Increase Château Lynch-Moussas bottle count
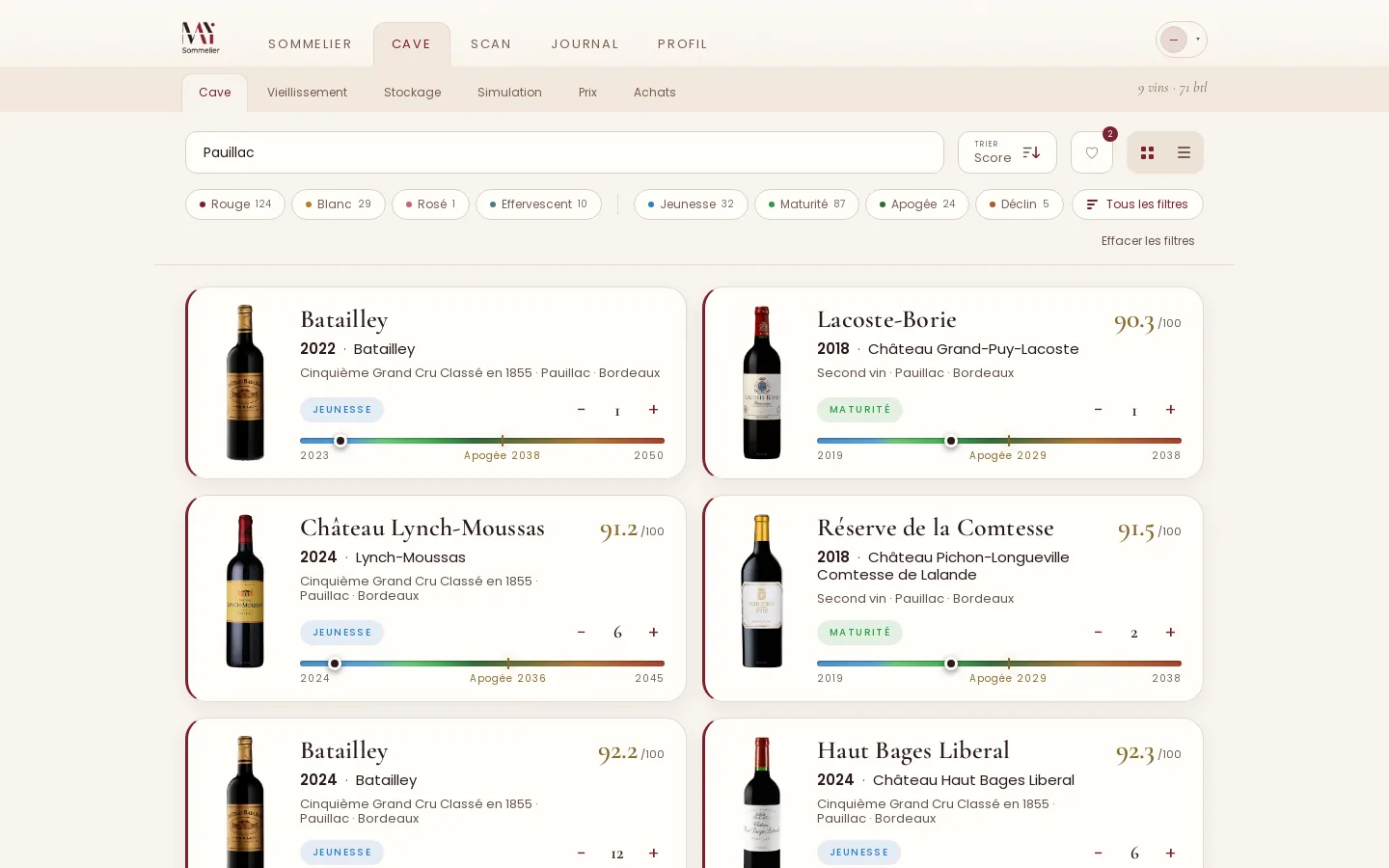The image size is (1389, 868). 653,633
